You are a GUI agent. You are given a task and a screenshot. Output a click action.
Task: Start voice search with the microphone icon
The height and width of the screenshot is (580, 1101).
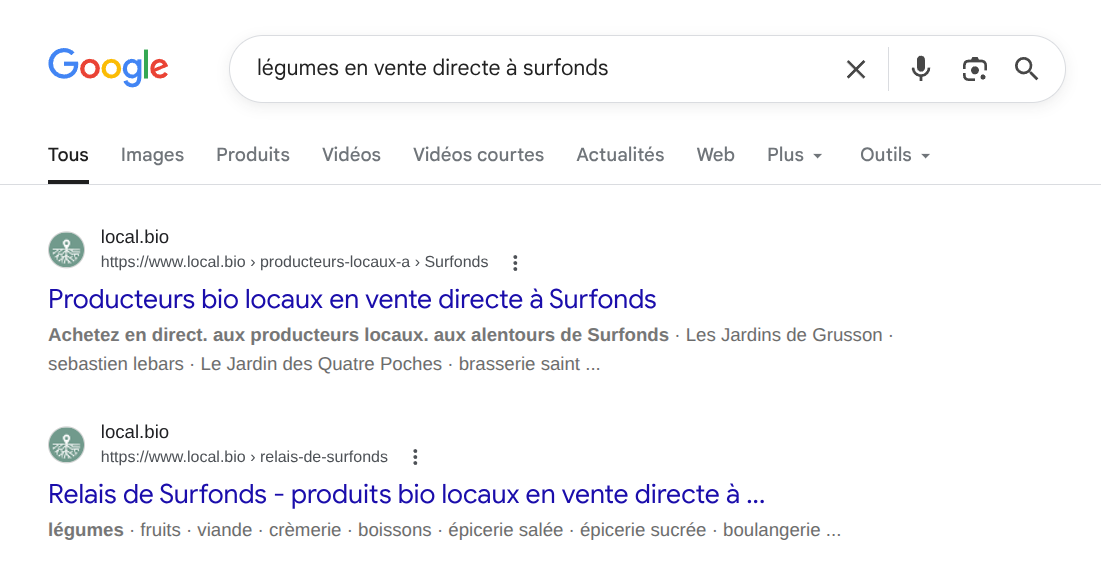921,69
